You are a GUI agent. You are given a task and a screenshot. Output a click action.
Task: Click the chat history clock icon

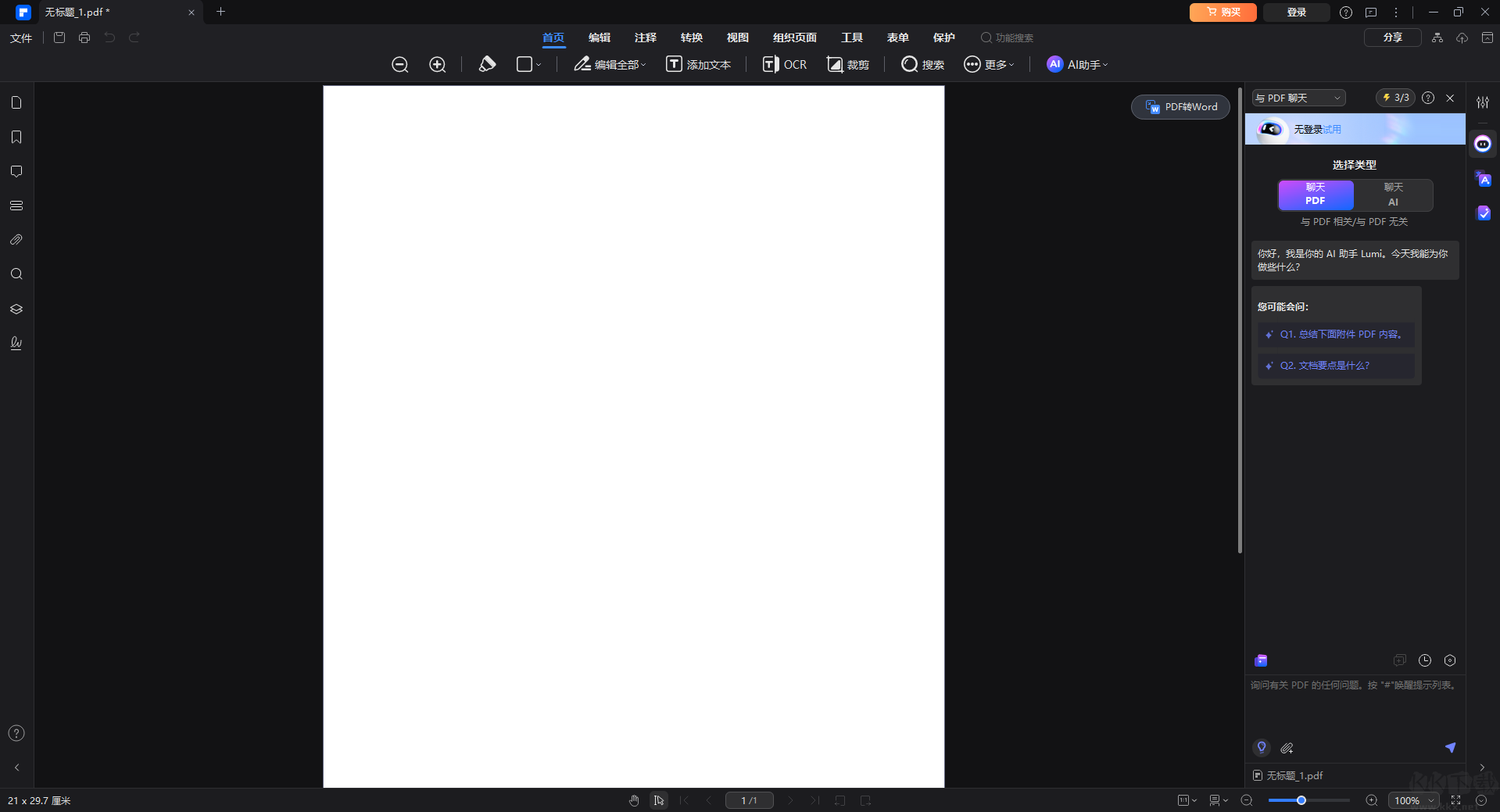coord(1425,660)
